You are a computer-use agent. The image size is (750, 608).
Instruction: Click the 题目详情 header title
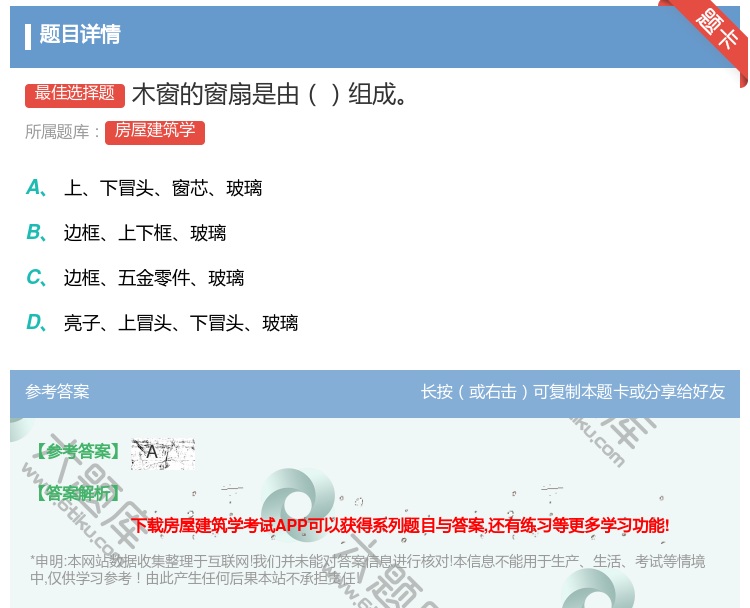[80, 35]
